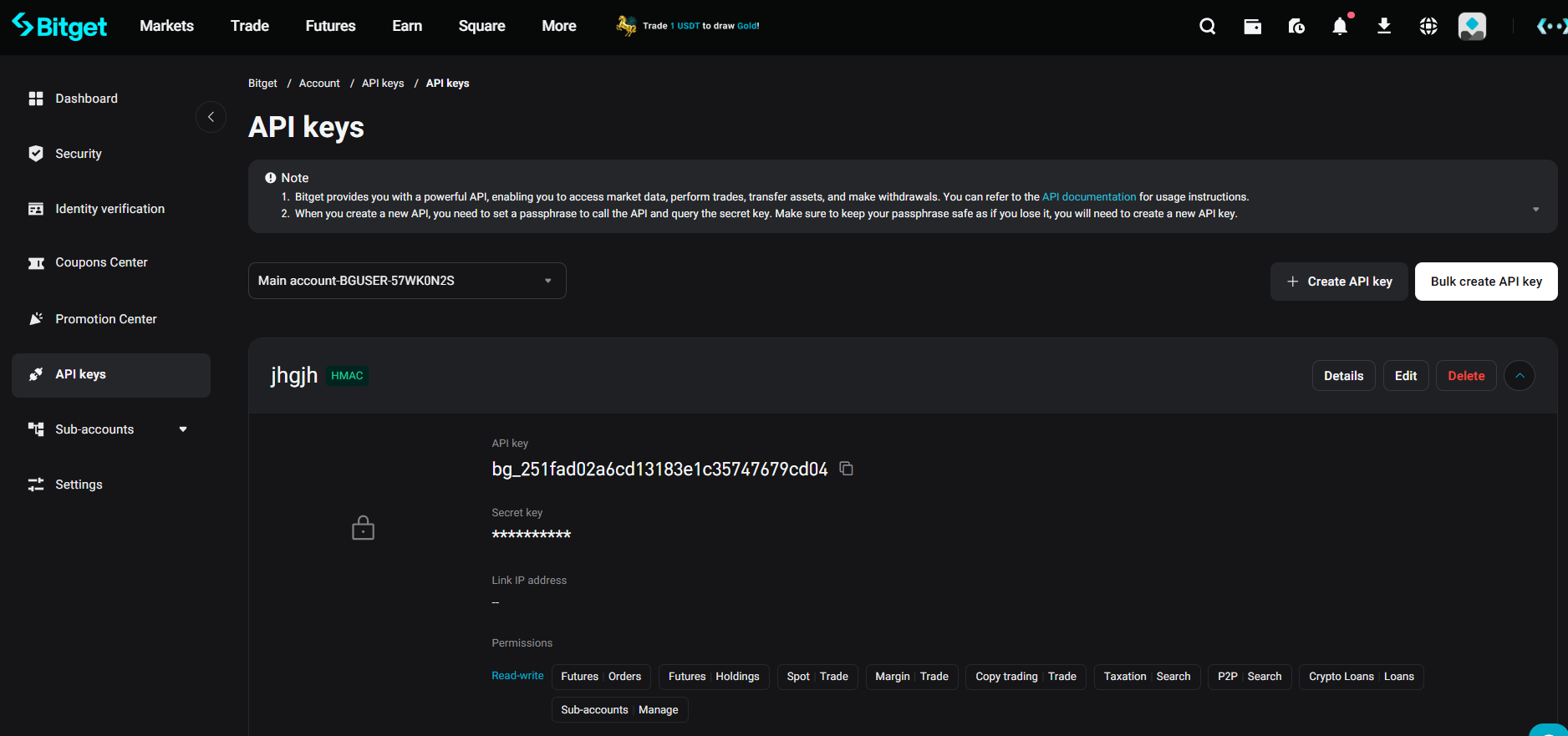Click the download app icon
This screenshot has height=736, width=1568.
point(1384,27)
